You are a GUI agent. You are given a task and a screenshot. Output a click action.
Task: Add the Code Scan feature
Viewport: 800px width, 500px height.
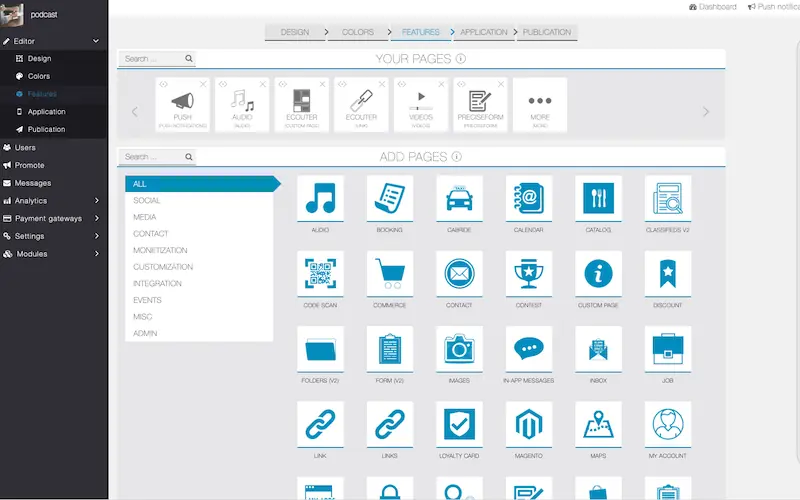[x=320, y=274]
